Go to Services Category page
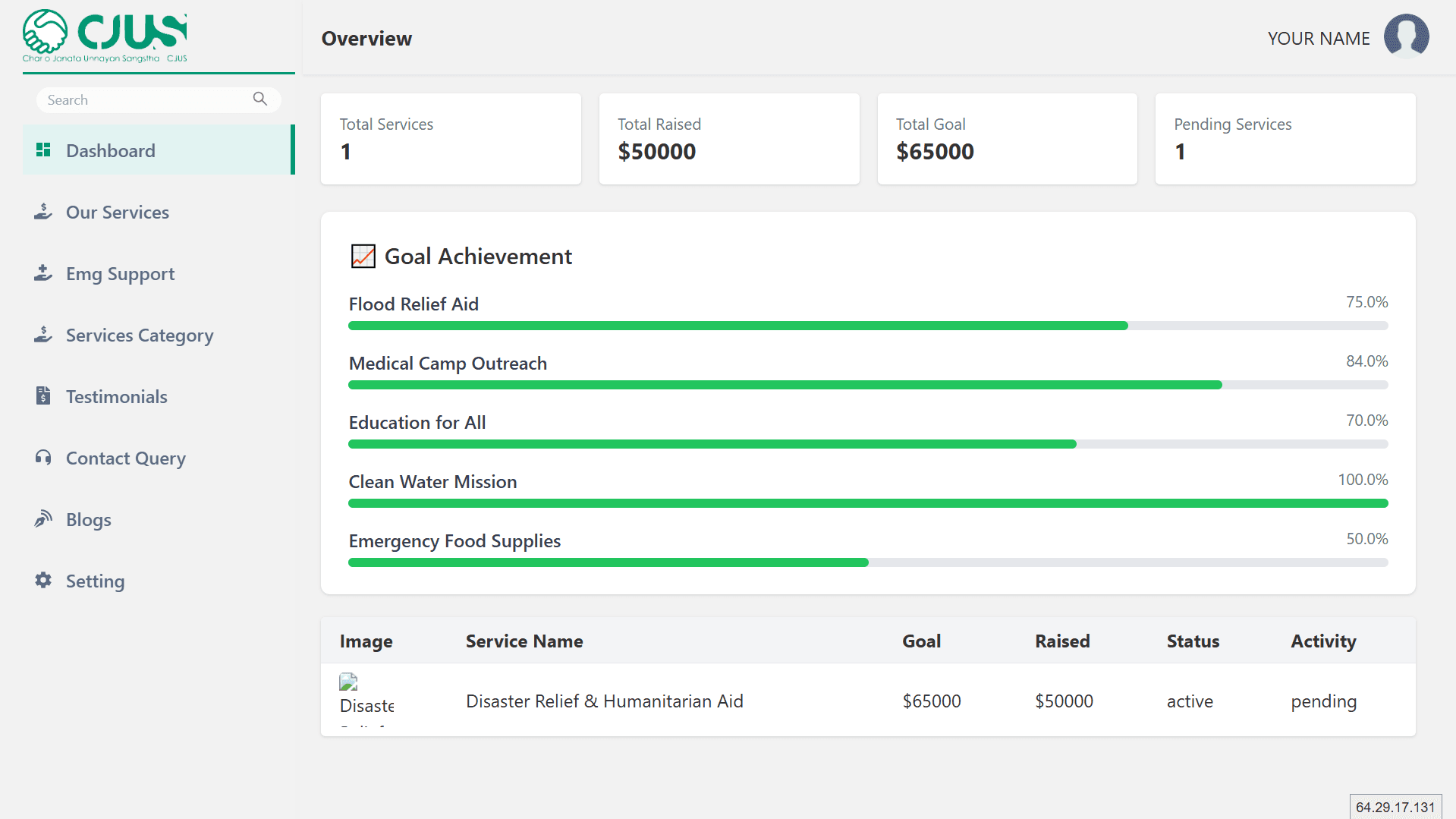The image size is (1456, 819). (139, 335)
